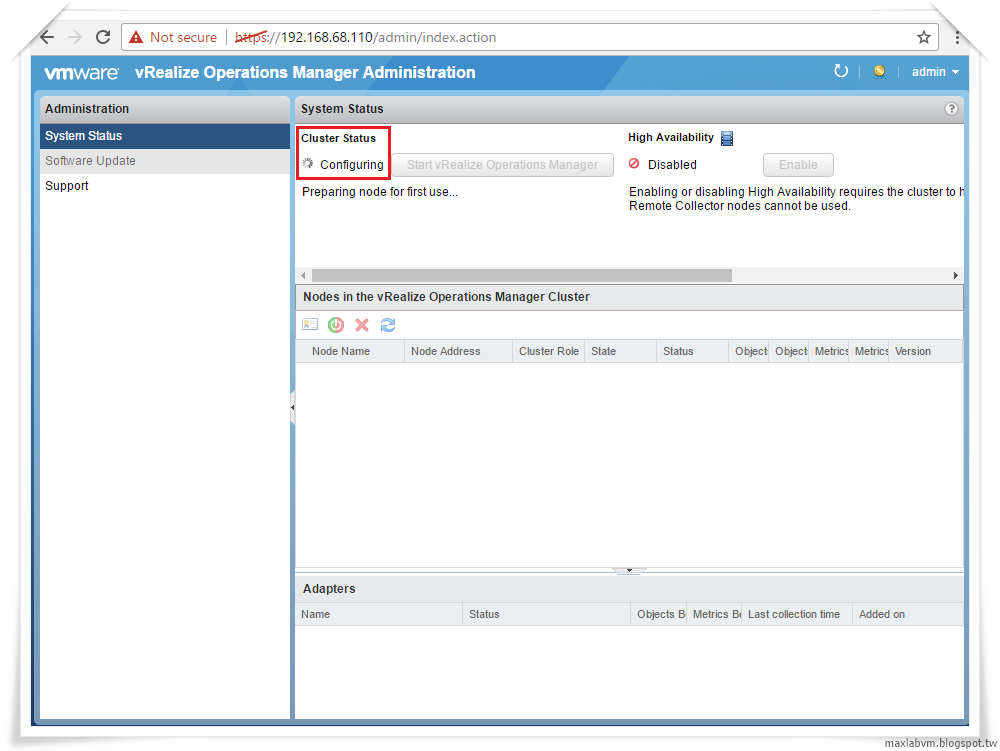Click the horizontal scrollbar thumb
This screenshot has height=751, width=1000.
tap(522, 275)
